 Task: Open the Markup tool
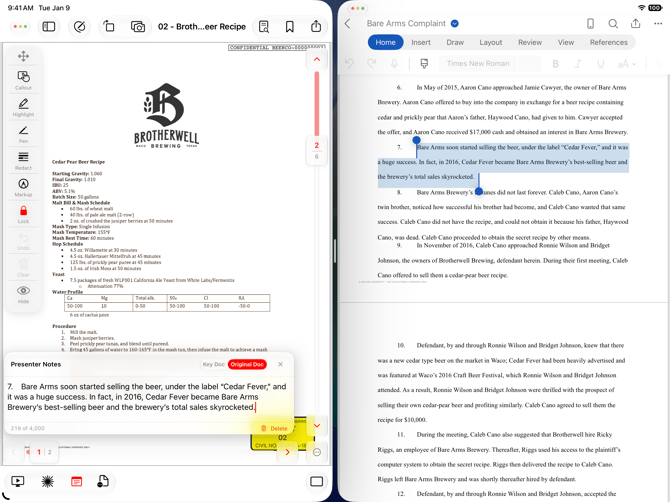(x=24, y=187)
